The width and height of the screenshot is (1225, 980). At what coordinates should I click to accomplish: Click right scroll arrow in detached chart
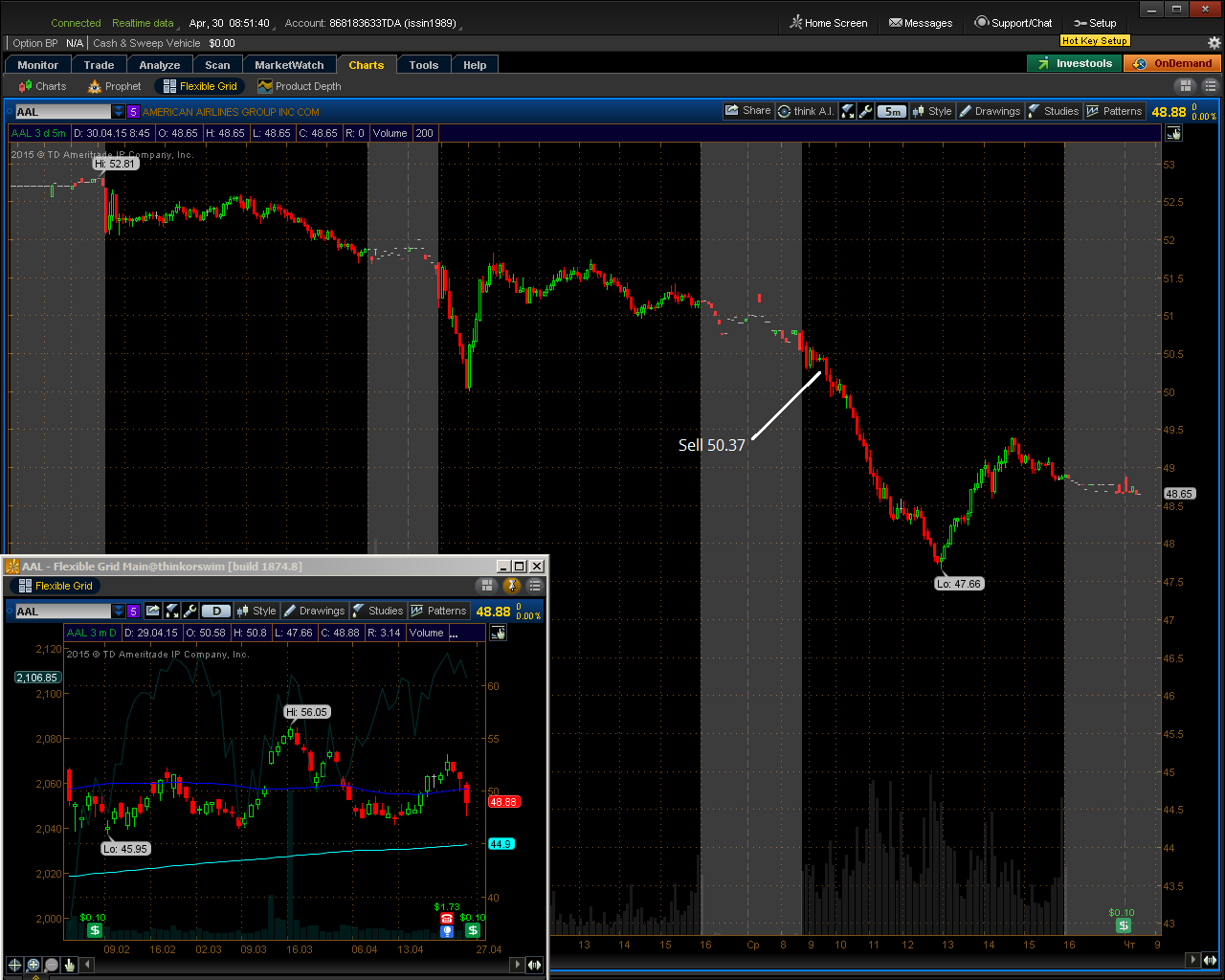pos(518,965)
